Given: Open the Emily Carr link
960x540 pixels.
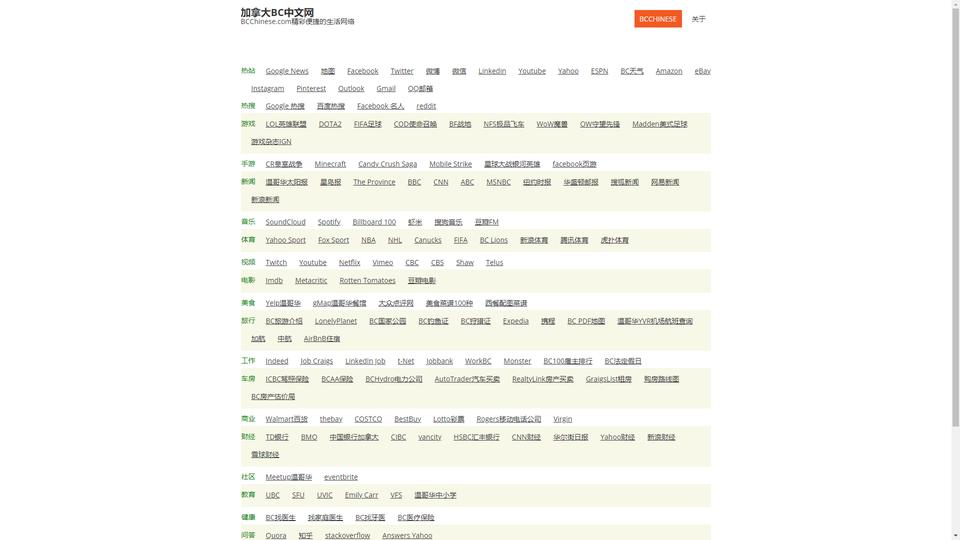Looking at the screenshot, I should click(x=361, y=495).
